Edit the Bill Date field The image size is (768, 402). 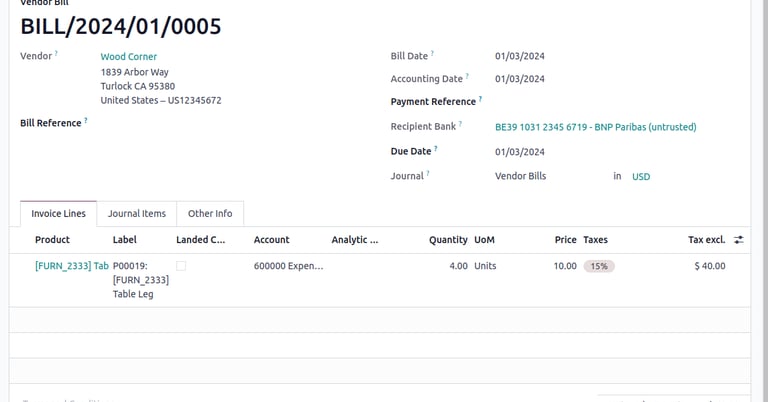520,57
